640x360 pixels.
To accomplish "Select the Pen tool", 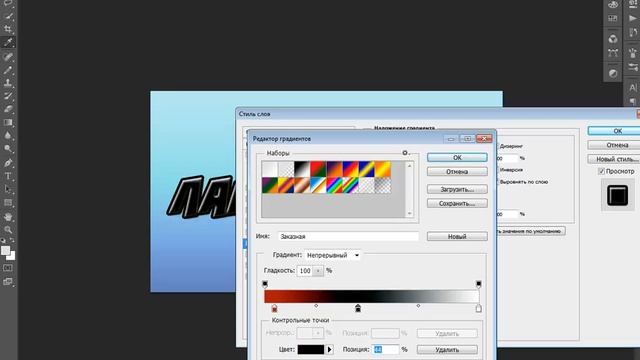I will tap(8, 163).
